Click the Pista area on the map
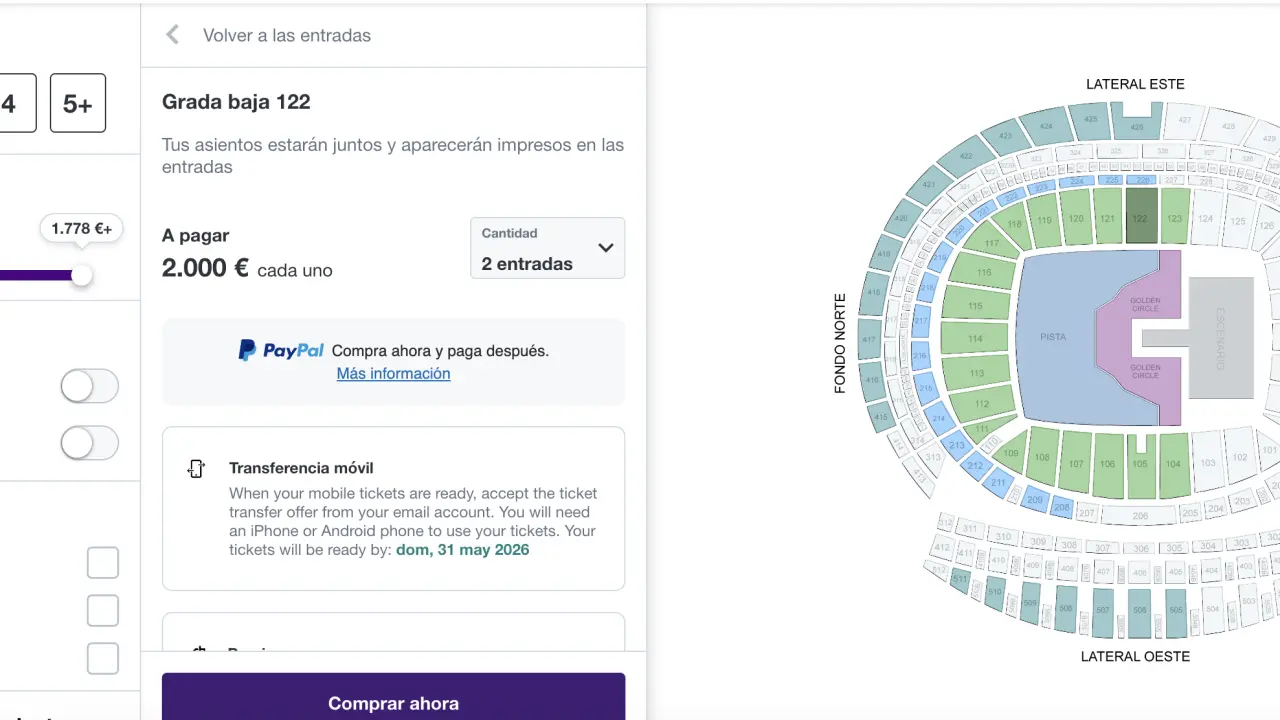 1053,337
